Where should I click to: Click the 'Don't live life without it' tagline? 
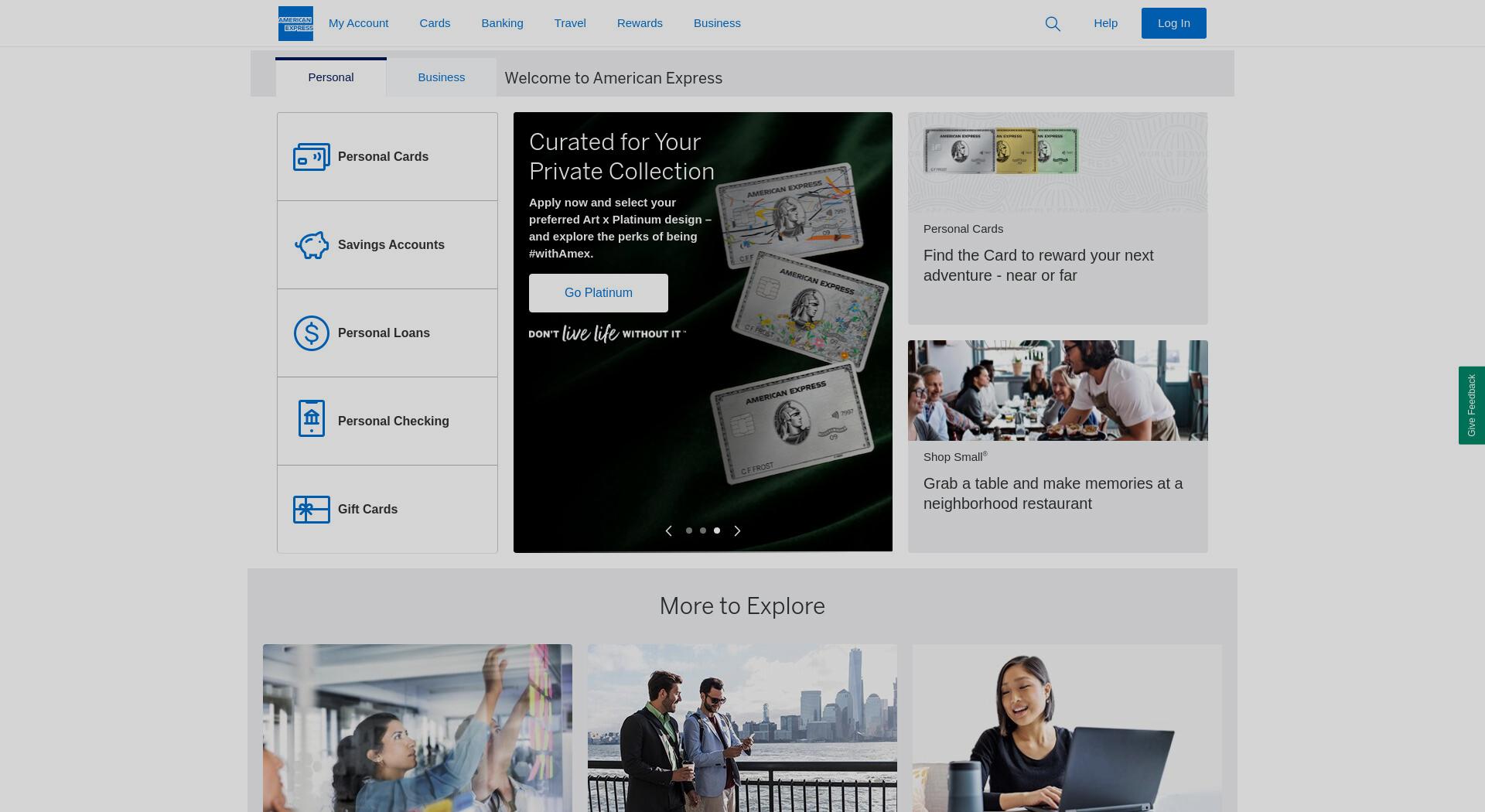pyautogui.click(x=608, y=333)
